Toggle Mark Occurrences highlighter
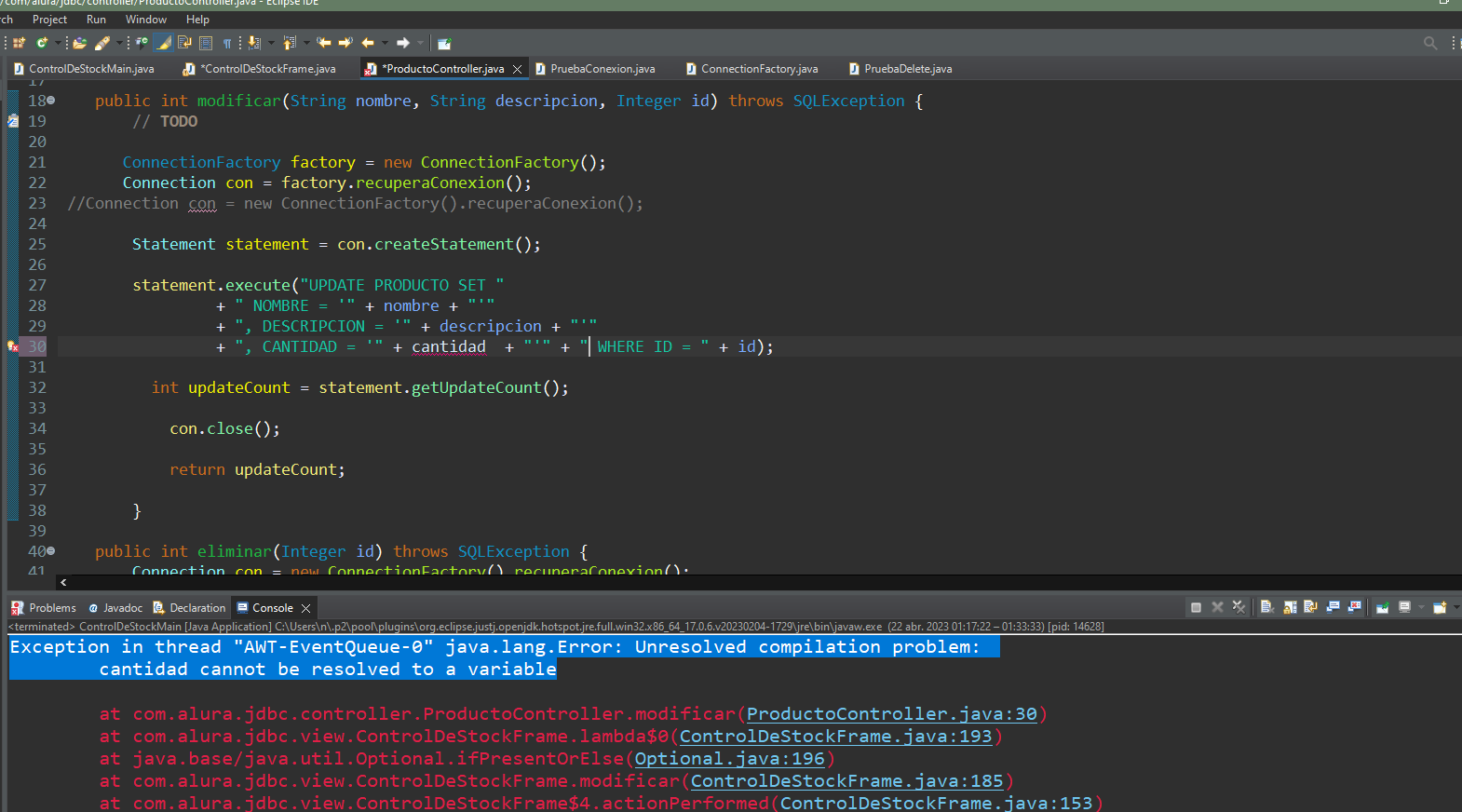1462x812 pixels. tap(163, 43)
